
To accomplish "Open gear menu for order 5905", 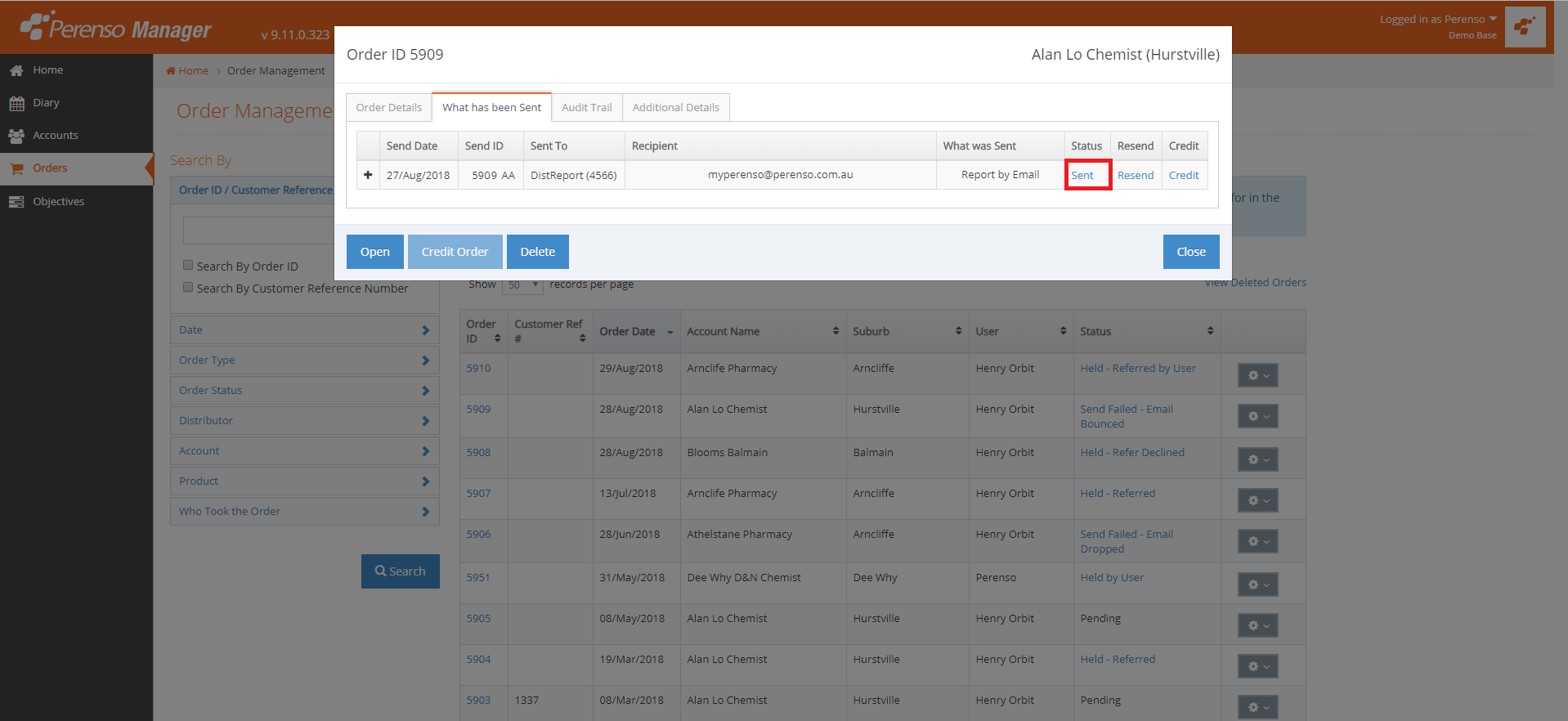I will pos(1257,625).
